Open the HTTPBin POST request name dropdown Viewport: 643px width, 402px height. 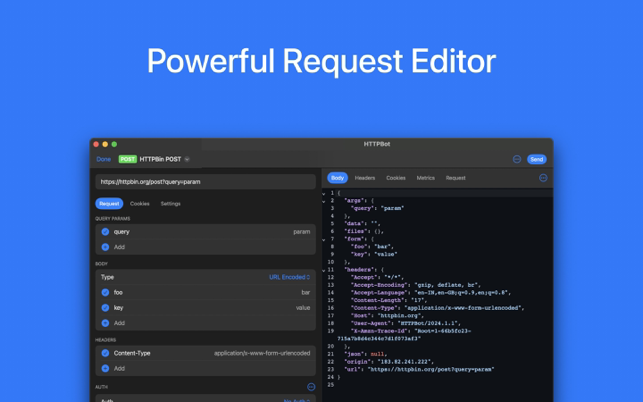pos(187,159)
